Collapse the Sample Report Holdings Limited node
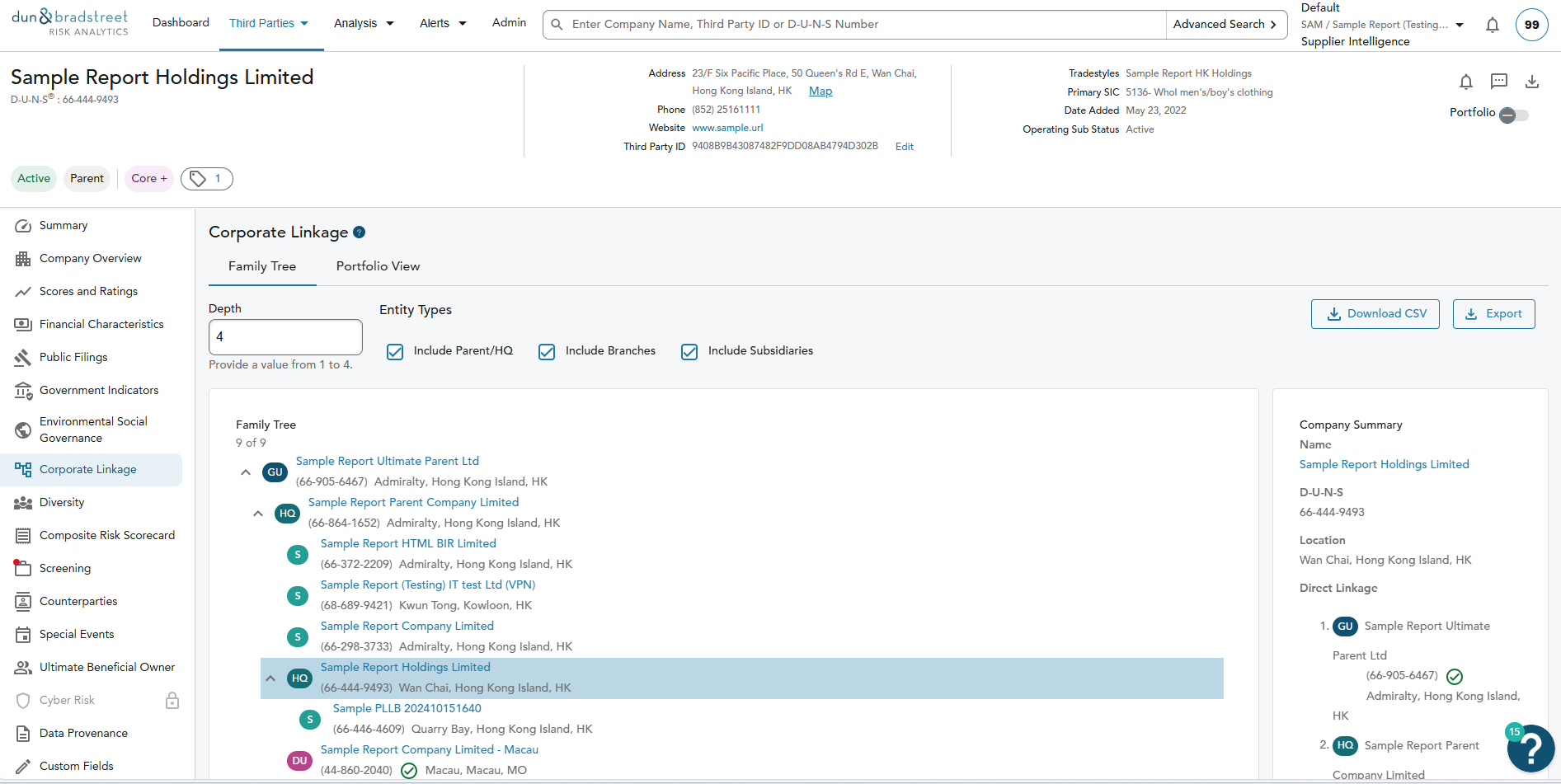 270,678
